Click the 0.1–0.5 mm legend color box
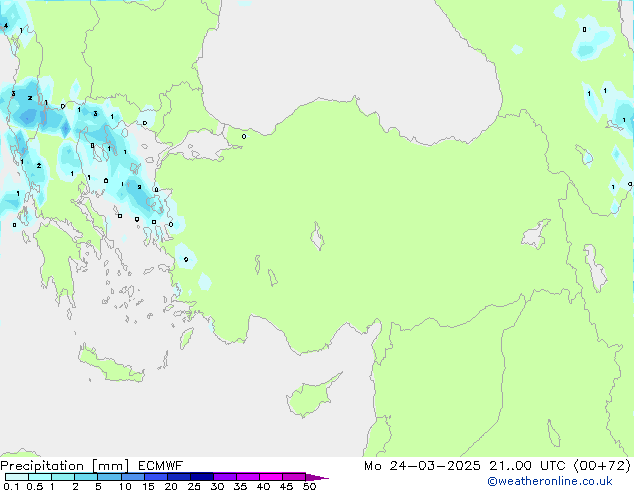 (x=17, y=477)
